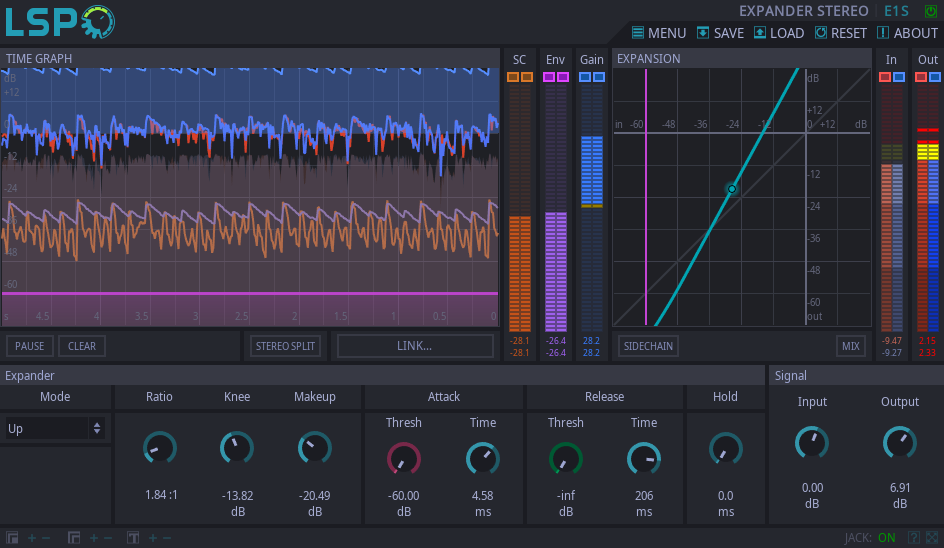Click the TIME GRAPH panel header

[x=250, y=58]
